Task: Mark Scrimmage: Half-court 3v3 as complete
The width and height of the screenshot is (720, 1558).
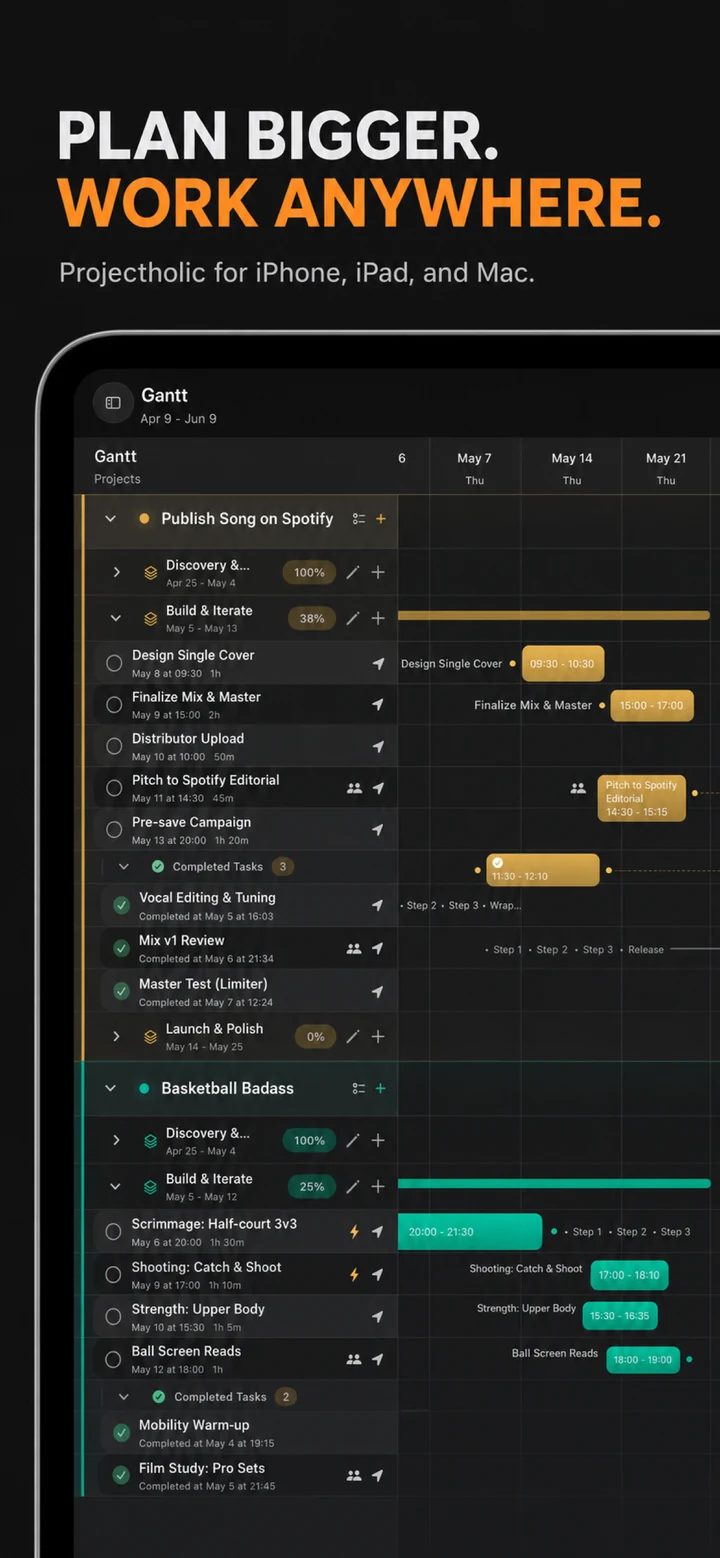Action: pyautogui.click(x=114, y=1232)
